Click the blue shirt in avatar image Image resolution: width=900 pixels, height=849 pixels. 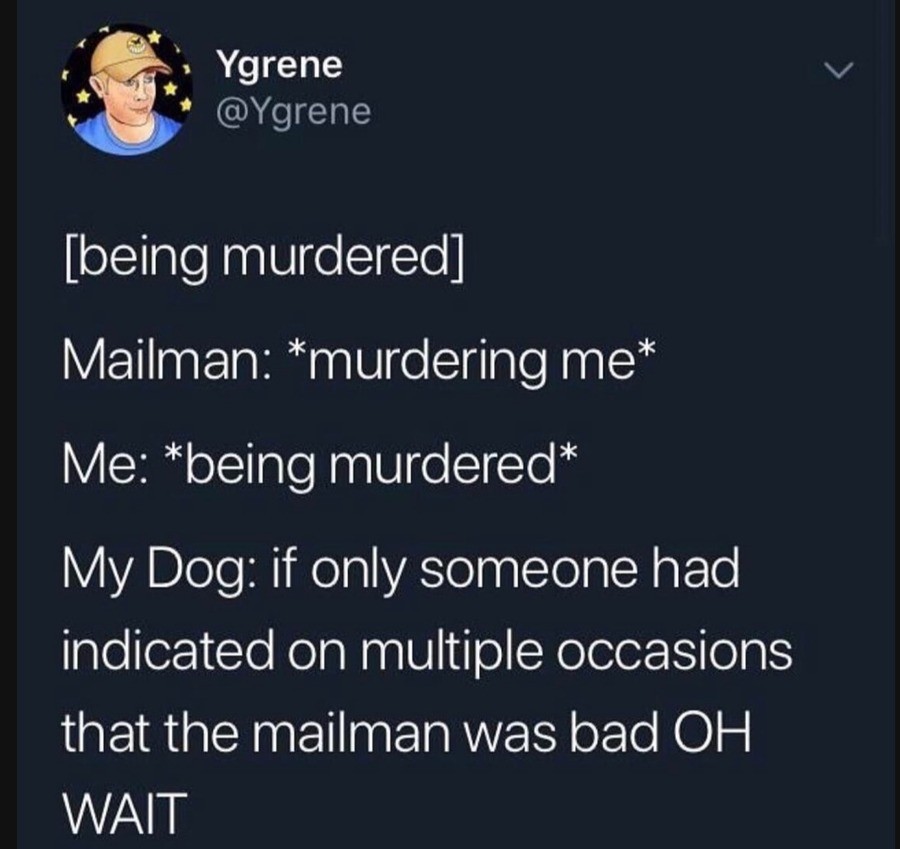pos(129,136)
